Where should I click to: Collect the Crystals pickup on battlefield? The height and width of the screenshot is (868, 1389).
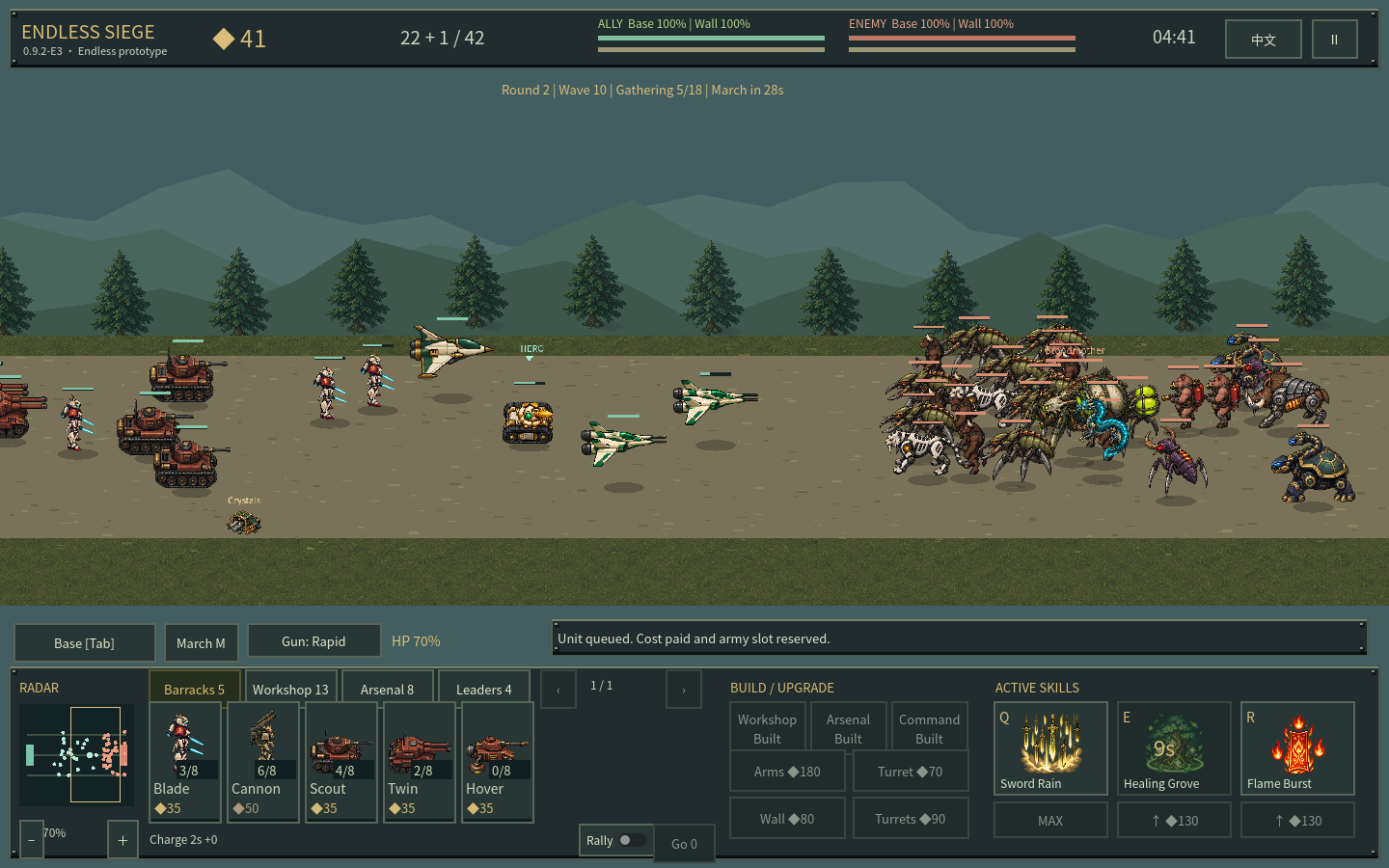pyautogui.click(x=244, y=522)
